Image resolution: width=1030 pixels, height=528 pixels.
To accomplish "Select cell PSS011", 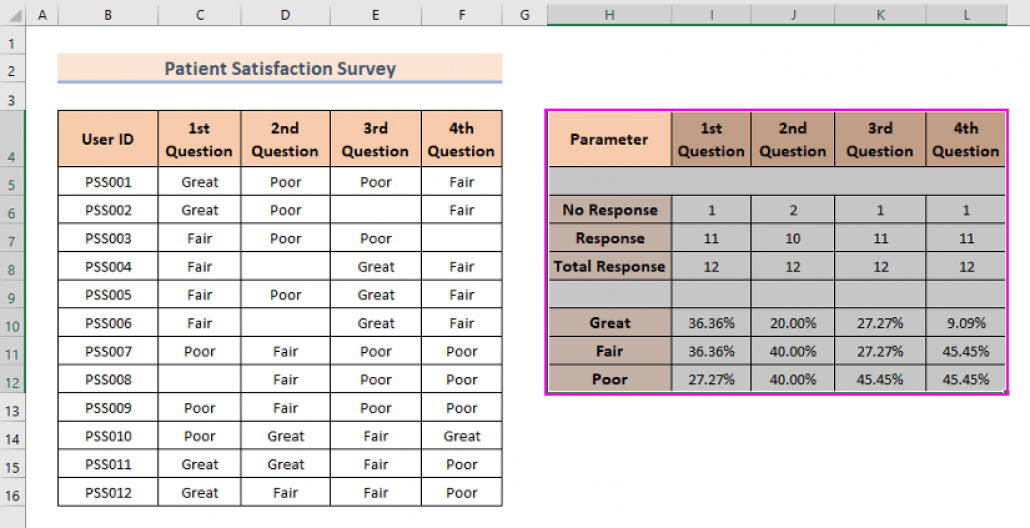I will 108,464.
